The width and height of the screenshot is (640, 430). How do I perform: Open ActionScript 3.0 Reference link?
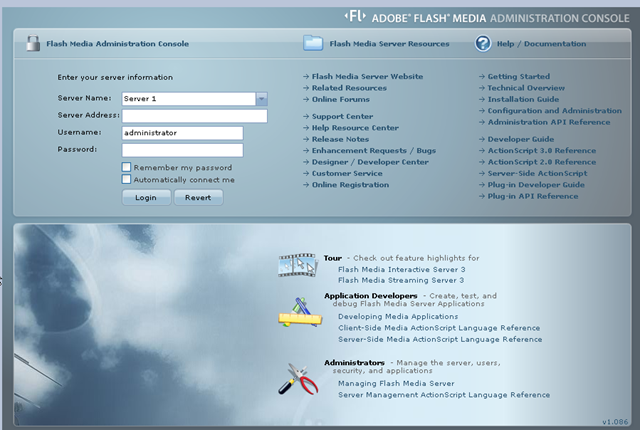click(x=542, y=151)
